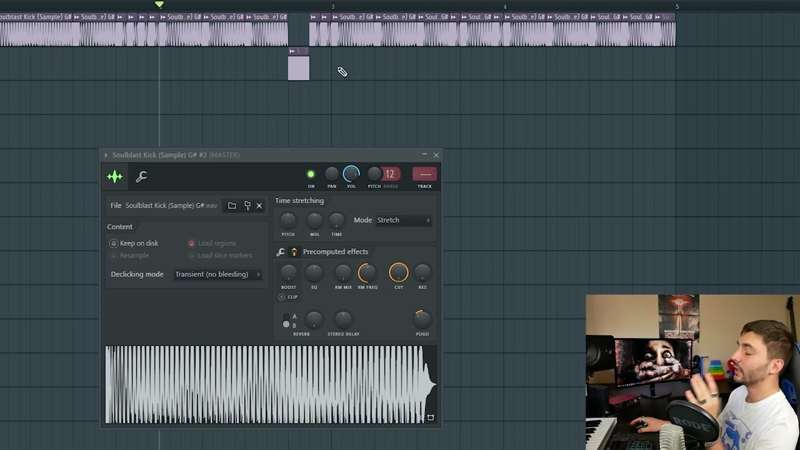Image resolution: width=800 pixels, height=450 pixels.
Task: Click the channel PAN knob
Action: point(332,174)
